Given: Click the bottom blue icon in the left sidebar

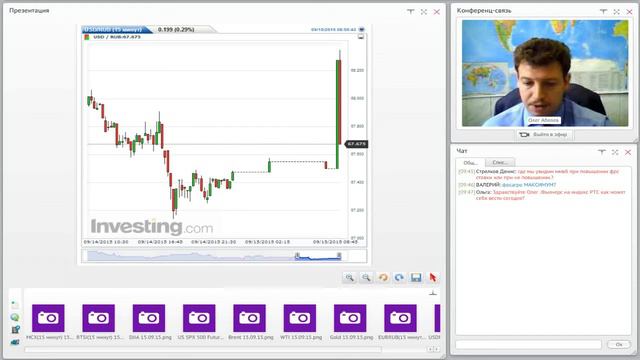Looking at the screenshot, I should (15, 342).
